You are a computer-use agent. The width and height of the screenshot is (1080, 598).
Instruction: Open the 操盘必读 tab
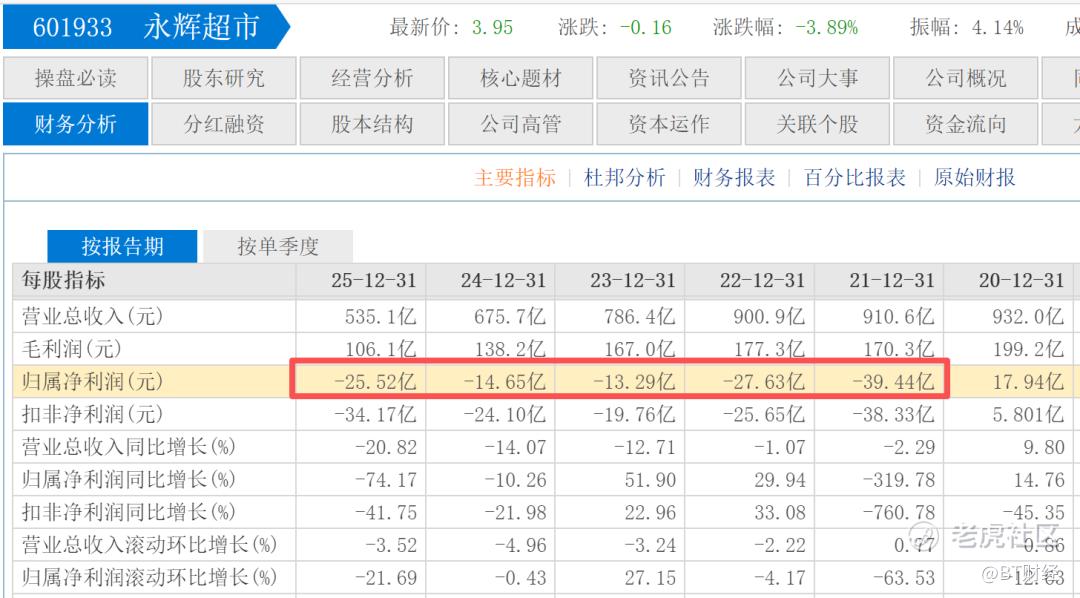75,78
